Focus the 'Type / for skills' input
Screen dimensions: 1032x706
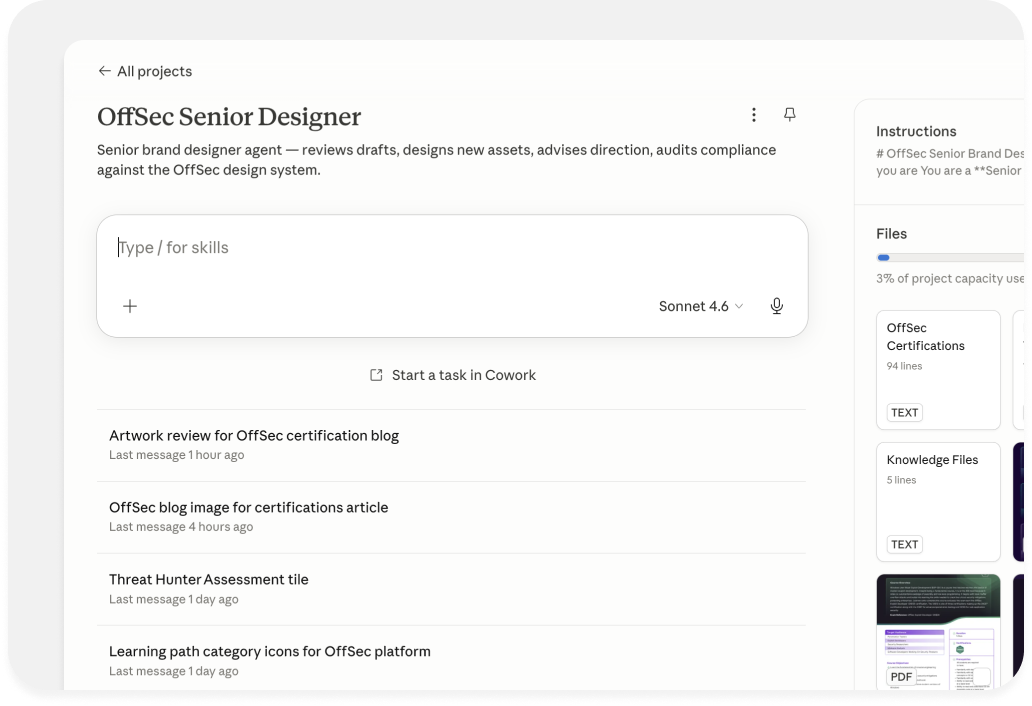click(x=452, y=248)
